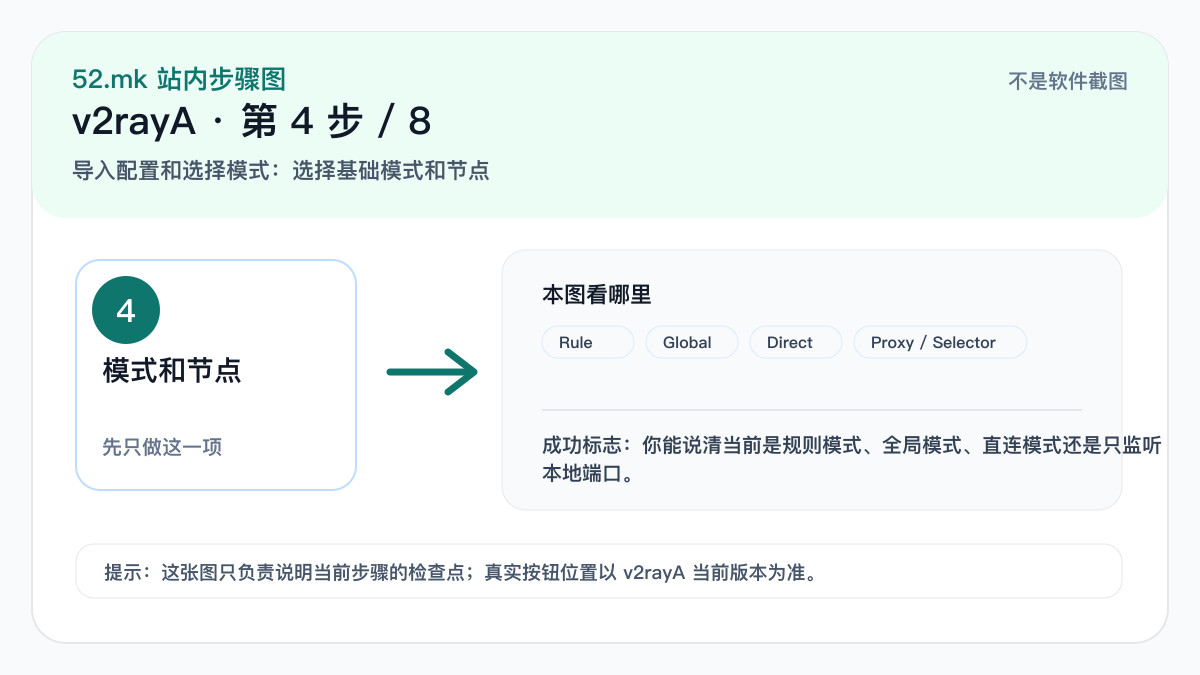Pick the Direct mode chip
Image resolution: width=1200 pixels, height=675 pixels.
(x=796, y=342)
